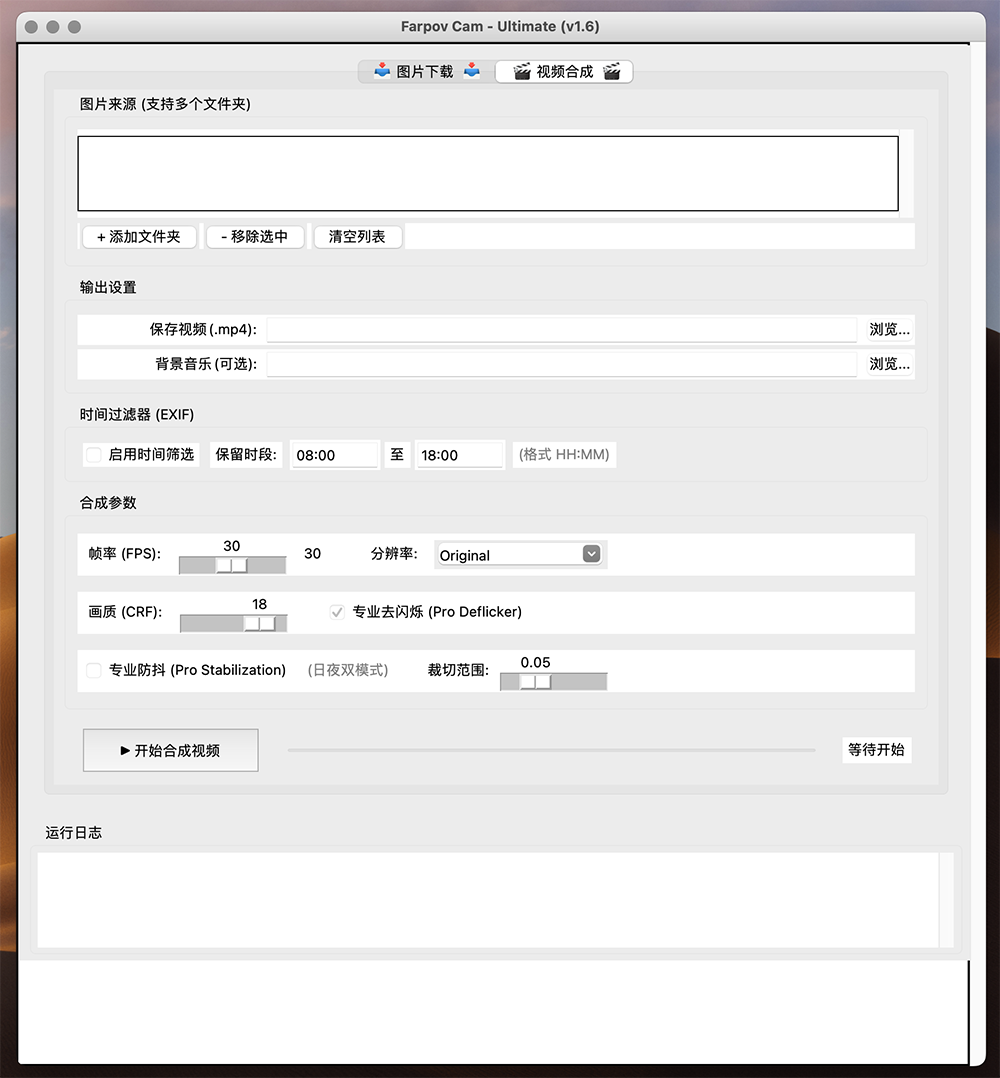Screen dimensions: 1000x1078
Task: Click the - 移除选中 button
Action: (254, 237)
